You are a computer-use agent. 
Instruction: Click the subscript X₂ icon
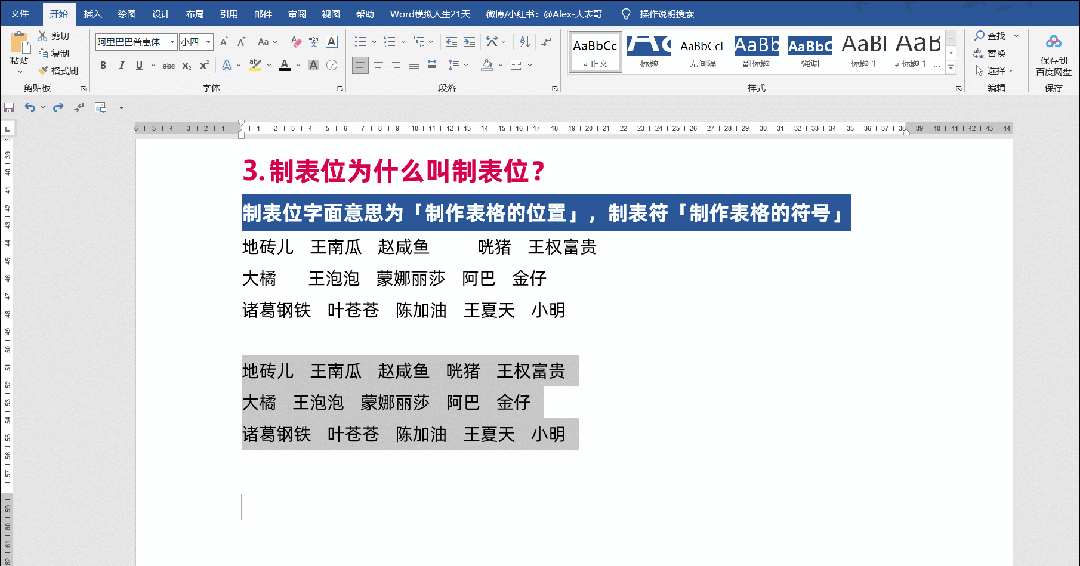point(187,66)
